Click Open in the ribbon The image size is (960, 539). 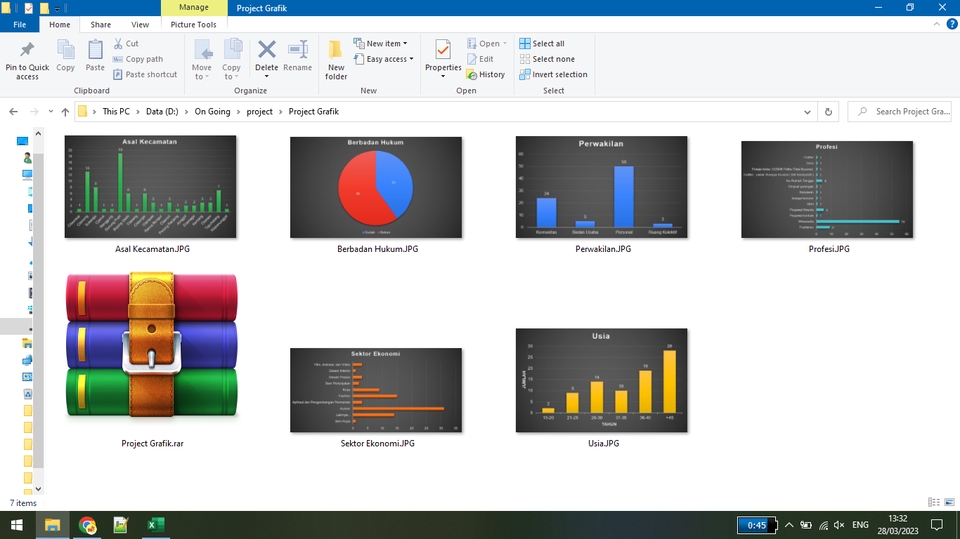pyautogui.click(x=487, y=43)
